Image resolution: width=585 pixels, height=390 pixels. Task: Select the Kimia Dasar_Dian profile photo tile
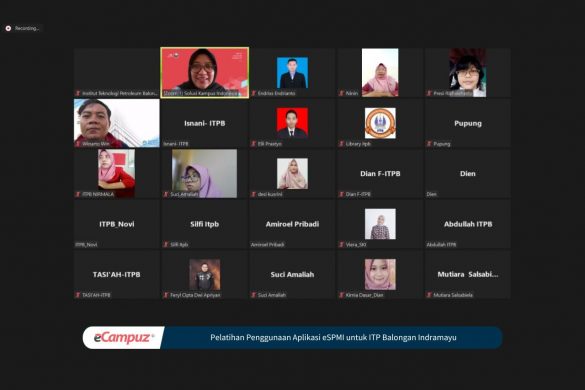tap(380, 274)
